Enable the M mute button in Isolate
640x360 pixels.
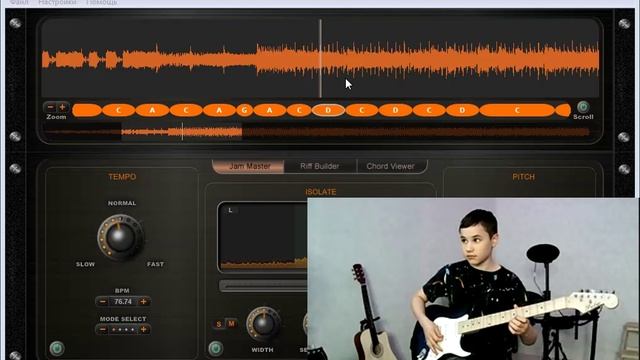[x=231, y=324]
